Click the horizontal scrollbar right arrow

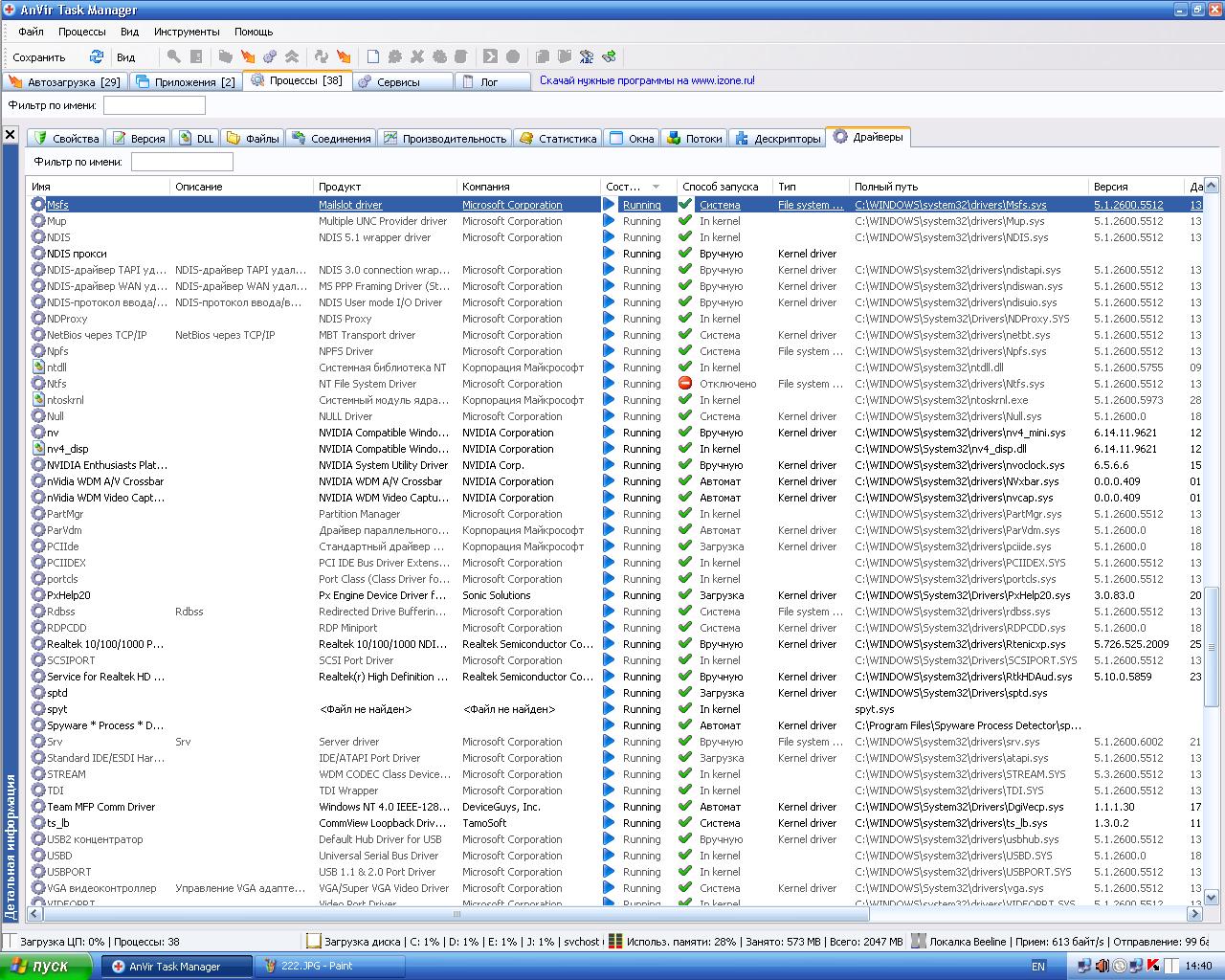1194,914
